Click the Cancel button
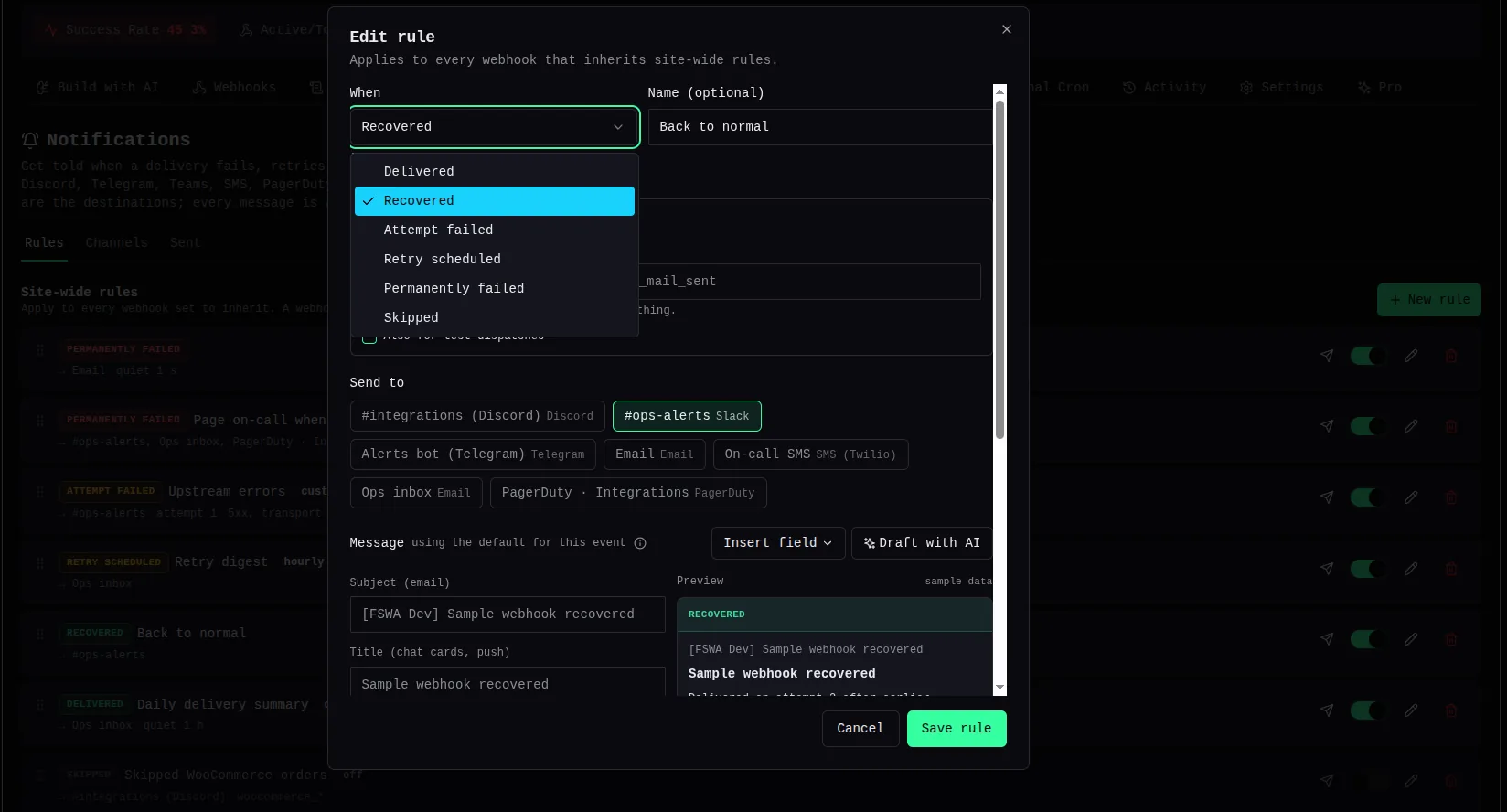The image size is (1507, 812). [860, 729]
